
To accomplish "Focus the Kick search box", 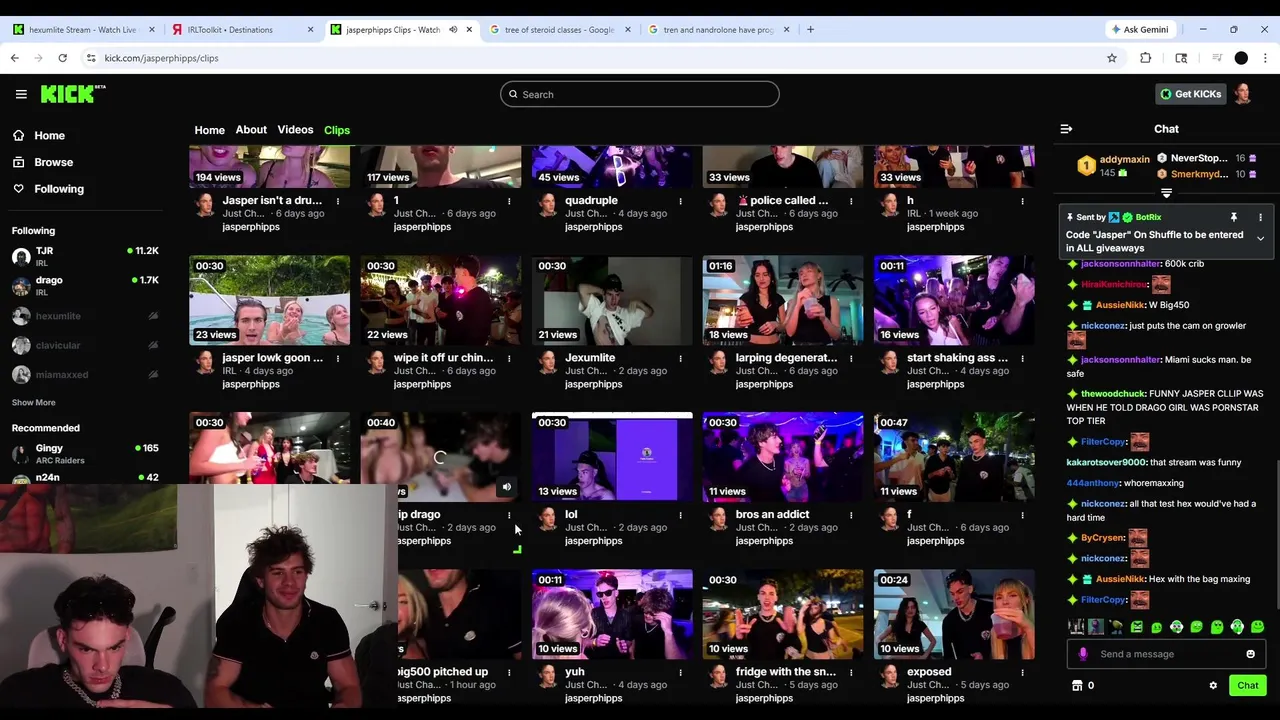I will pyautogui.click(x=640, y=94).
